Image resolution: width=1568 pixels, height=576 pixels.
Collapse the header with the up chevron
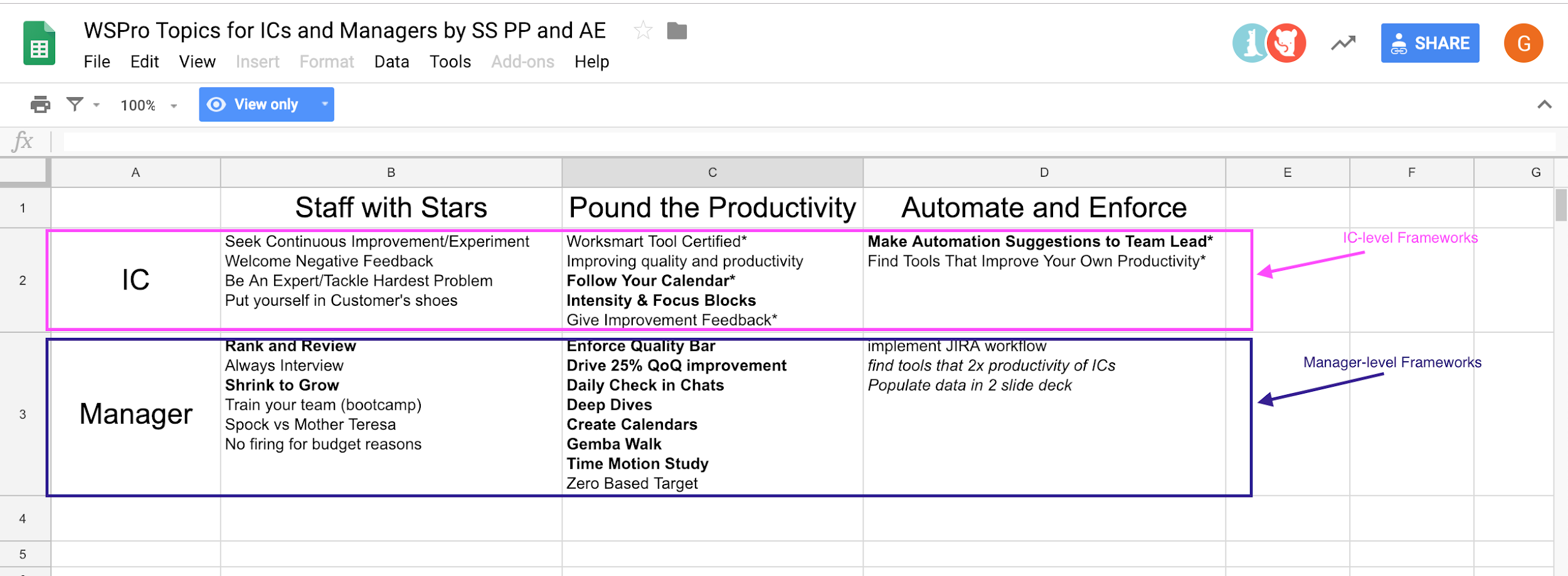(1544, 105)
